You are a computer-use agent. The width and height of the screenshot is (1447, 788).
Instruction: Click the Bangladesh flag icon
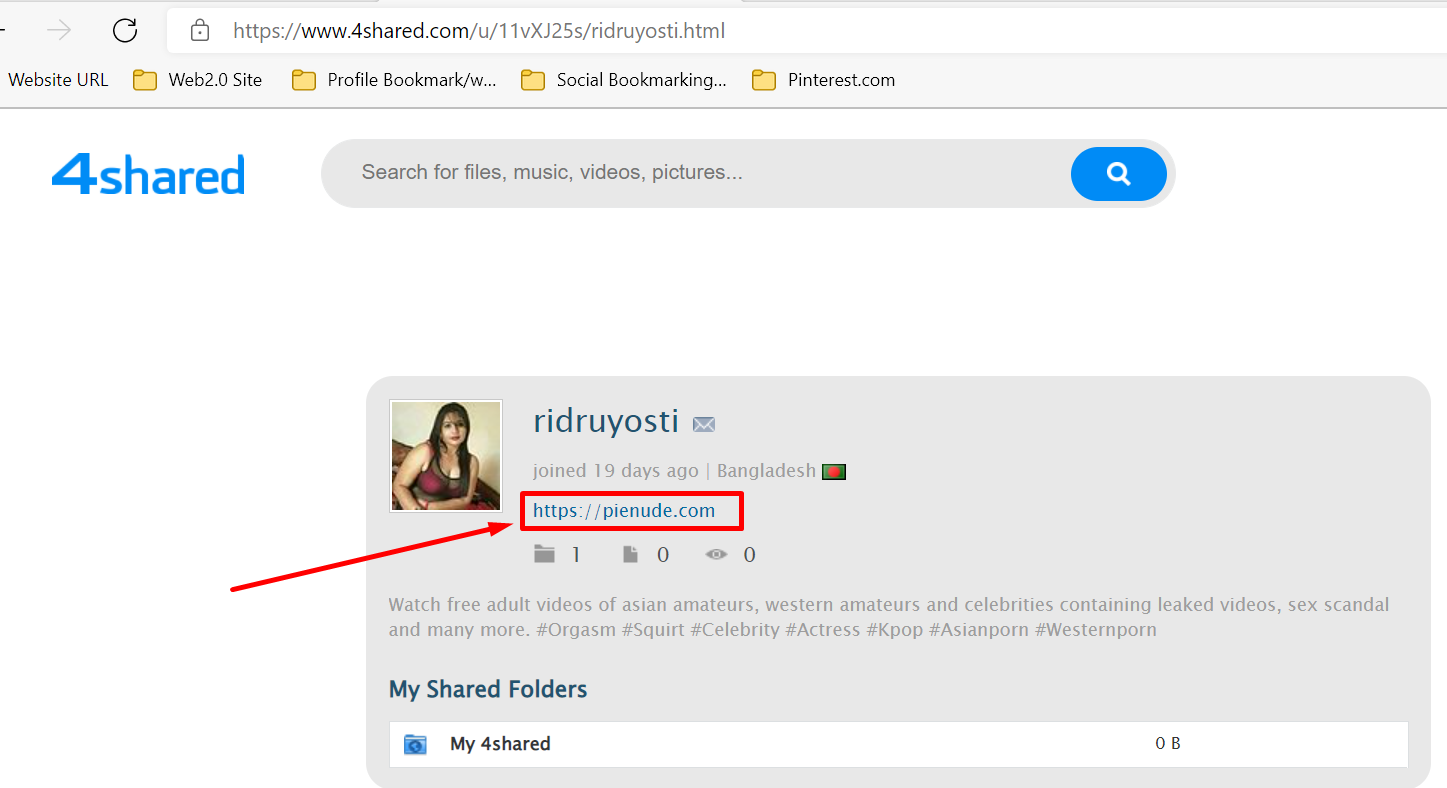834,471
